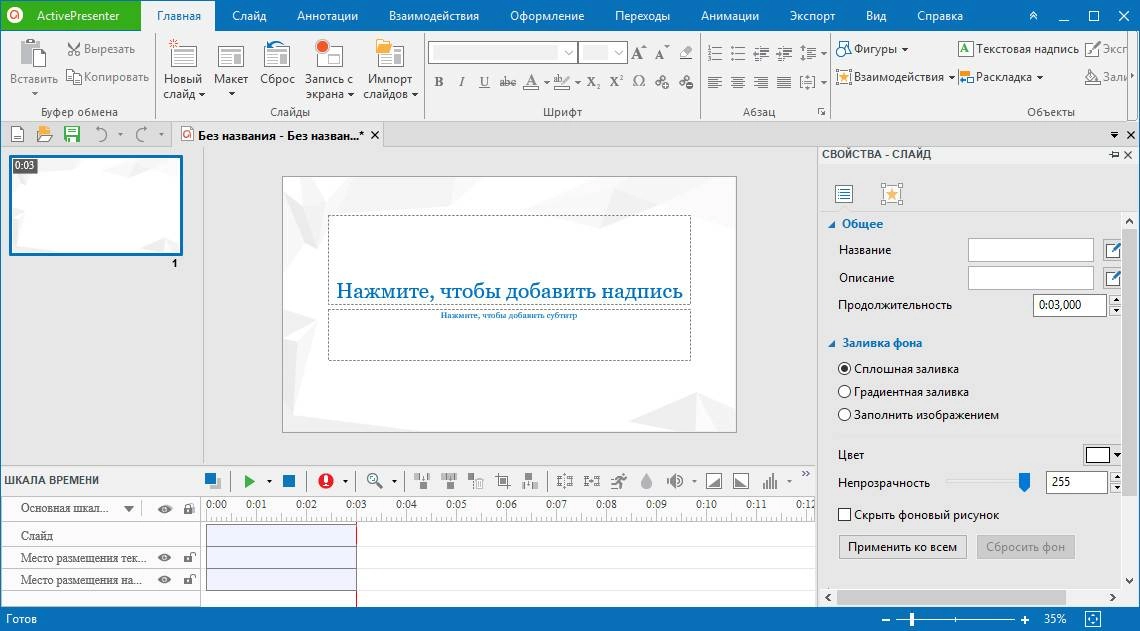Expand the Arrange (Раскладка) dropdown
The height and width of the screenshot is (631, 1140).
[1040, 77]
